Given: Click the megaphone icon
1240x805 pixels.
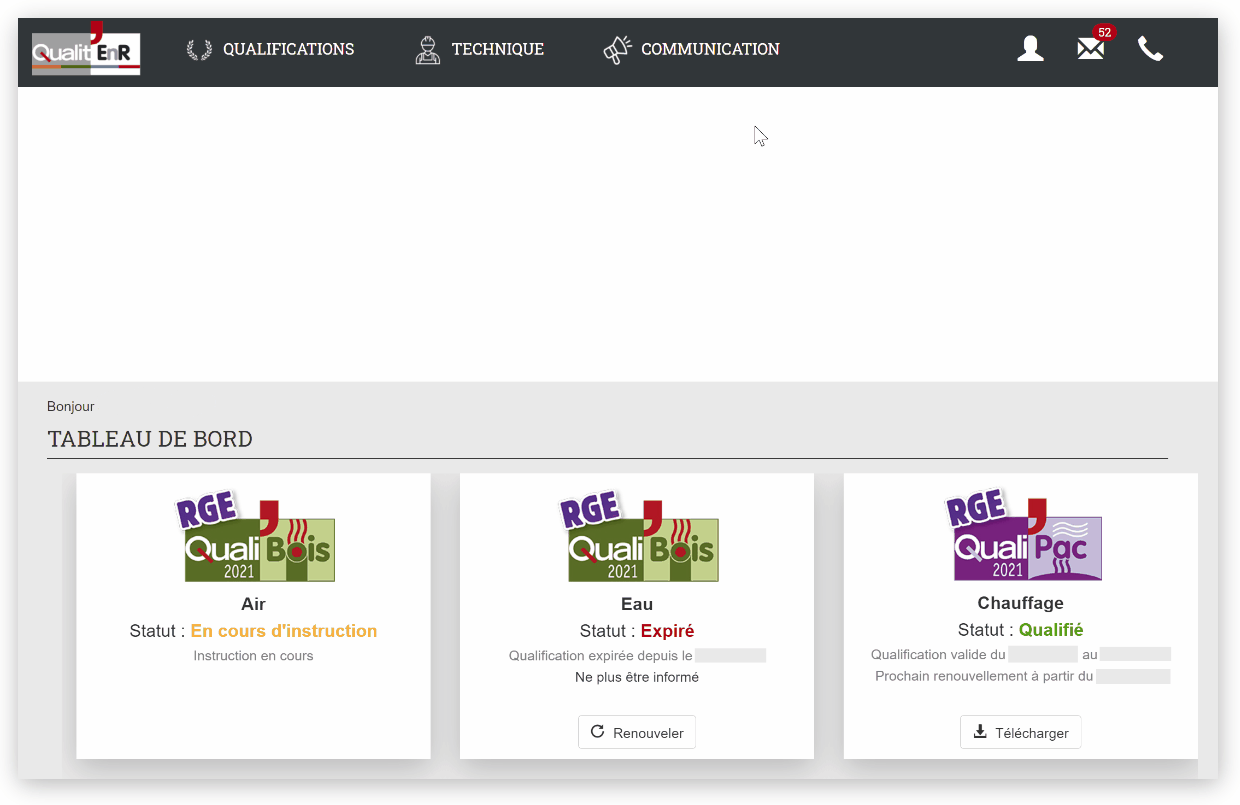Looking at the screenshot, I should pos(617,50).
